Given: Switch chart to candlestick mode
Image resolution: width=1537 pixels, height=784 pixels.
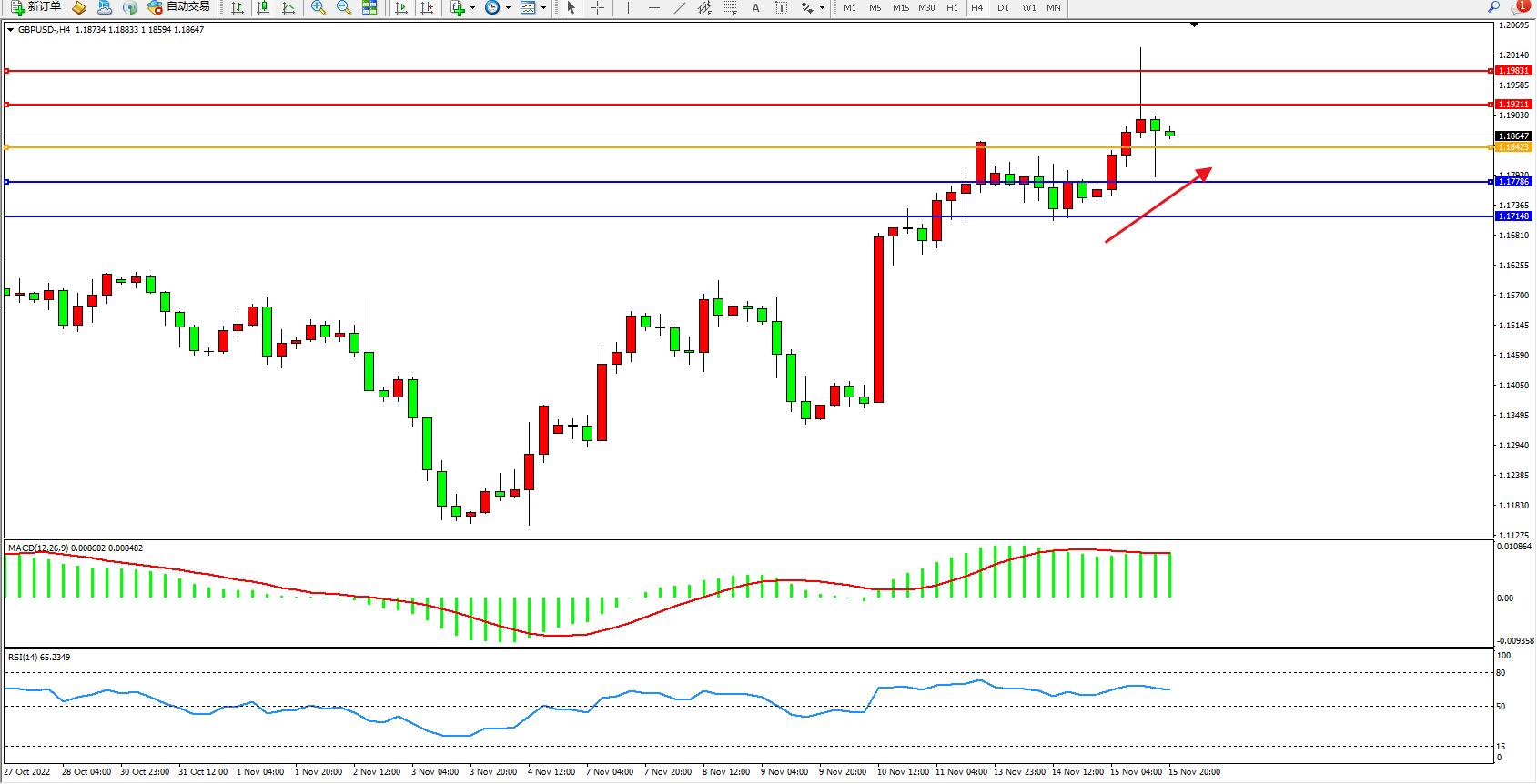Looking at the screenshot, I should [263, 7].
